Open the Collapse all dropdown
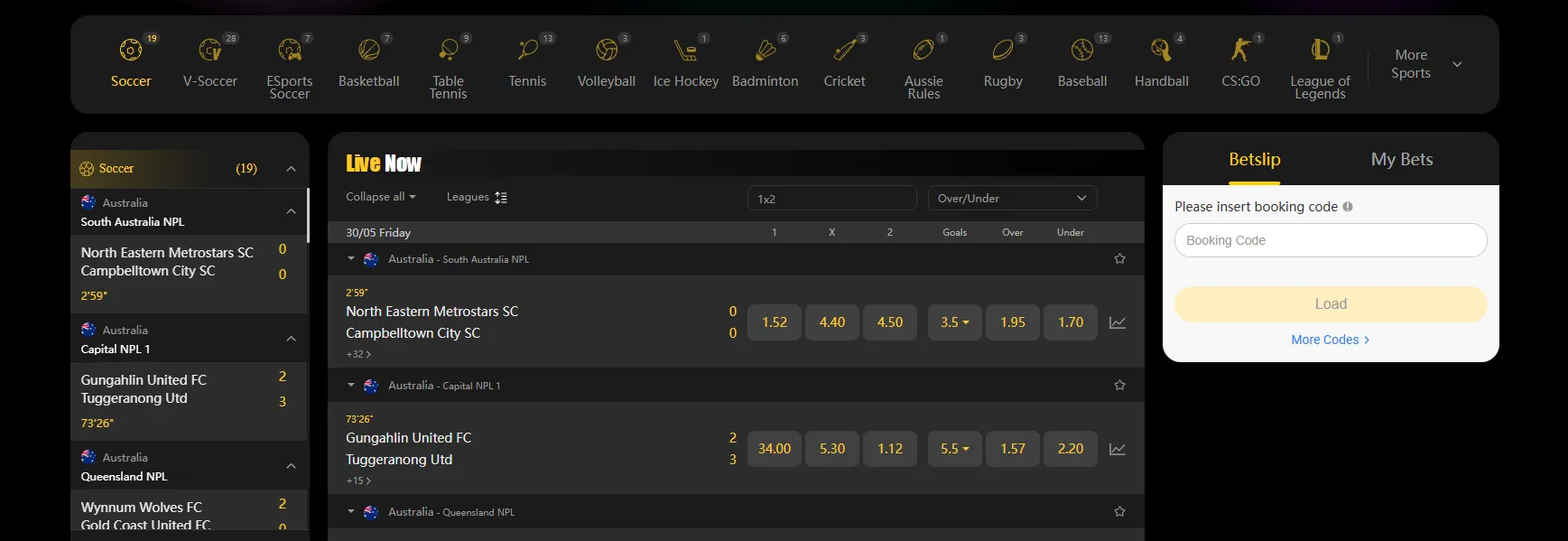 click(x=381, y=197)
